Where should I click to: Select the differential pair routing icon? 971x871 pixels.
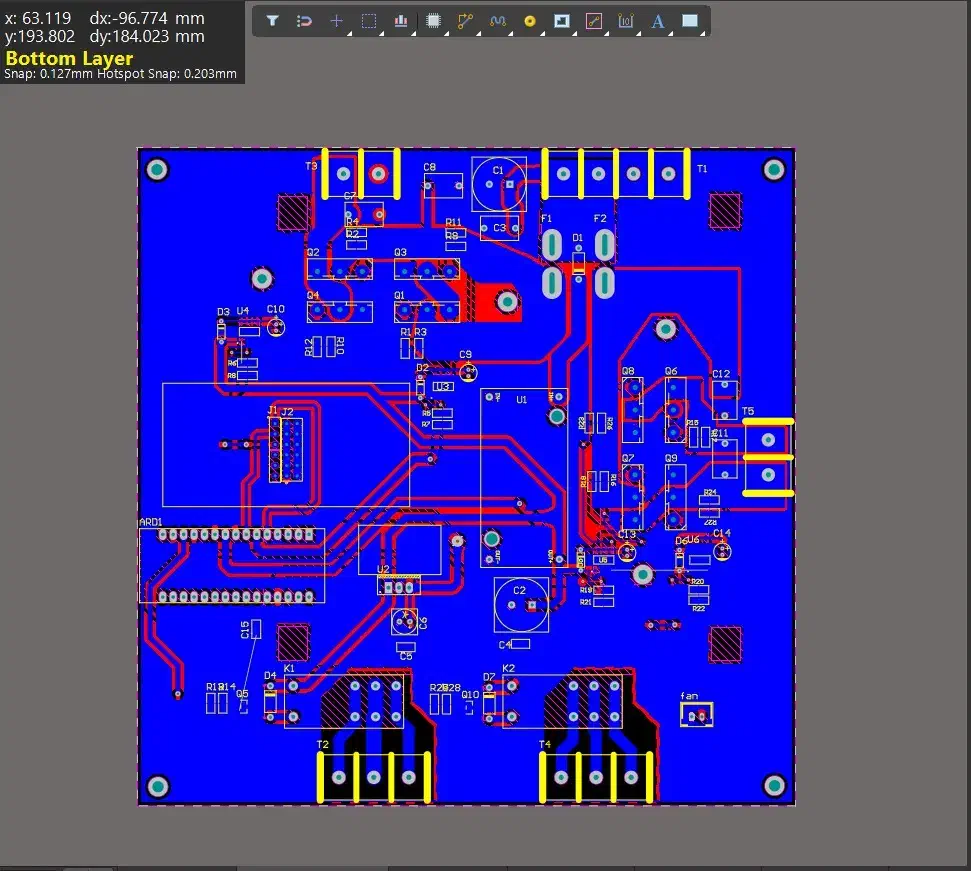pyautogui.click(x=498, y=21)
